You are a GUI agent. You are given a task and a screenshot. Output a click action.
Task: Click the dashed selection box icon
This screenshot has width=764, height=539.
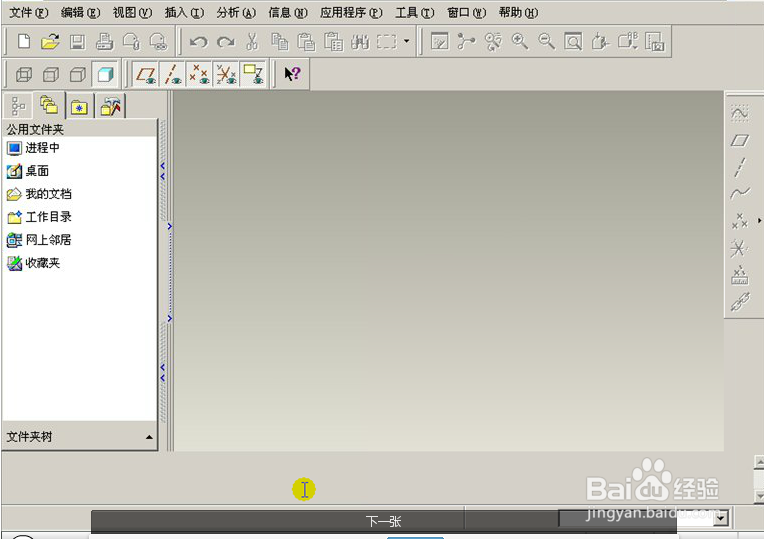pyautogui.click(x=387, y=41)
